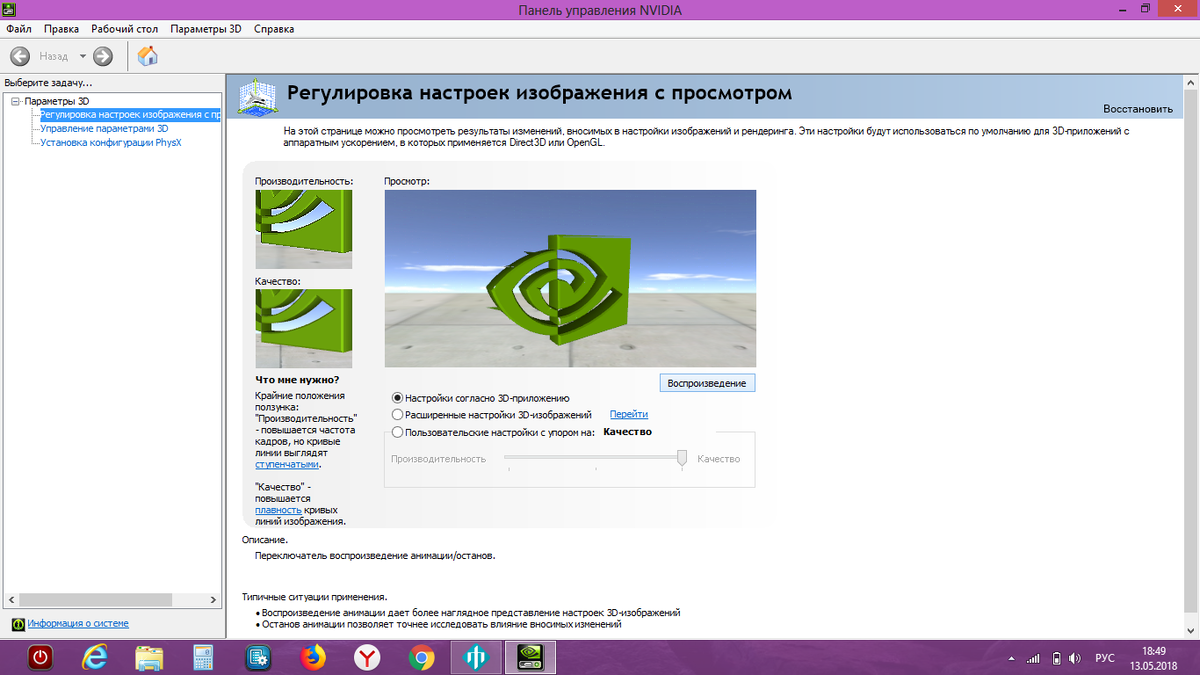
Task: Click the Forward arrow button
Action: (x=102, y=56)
